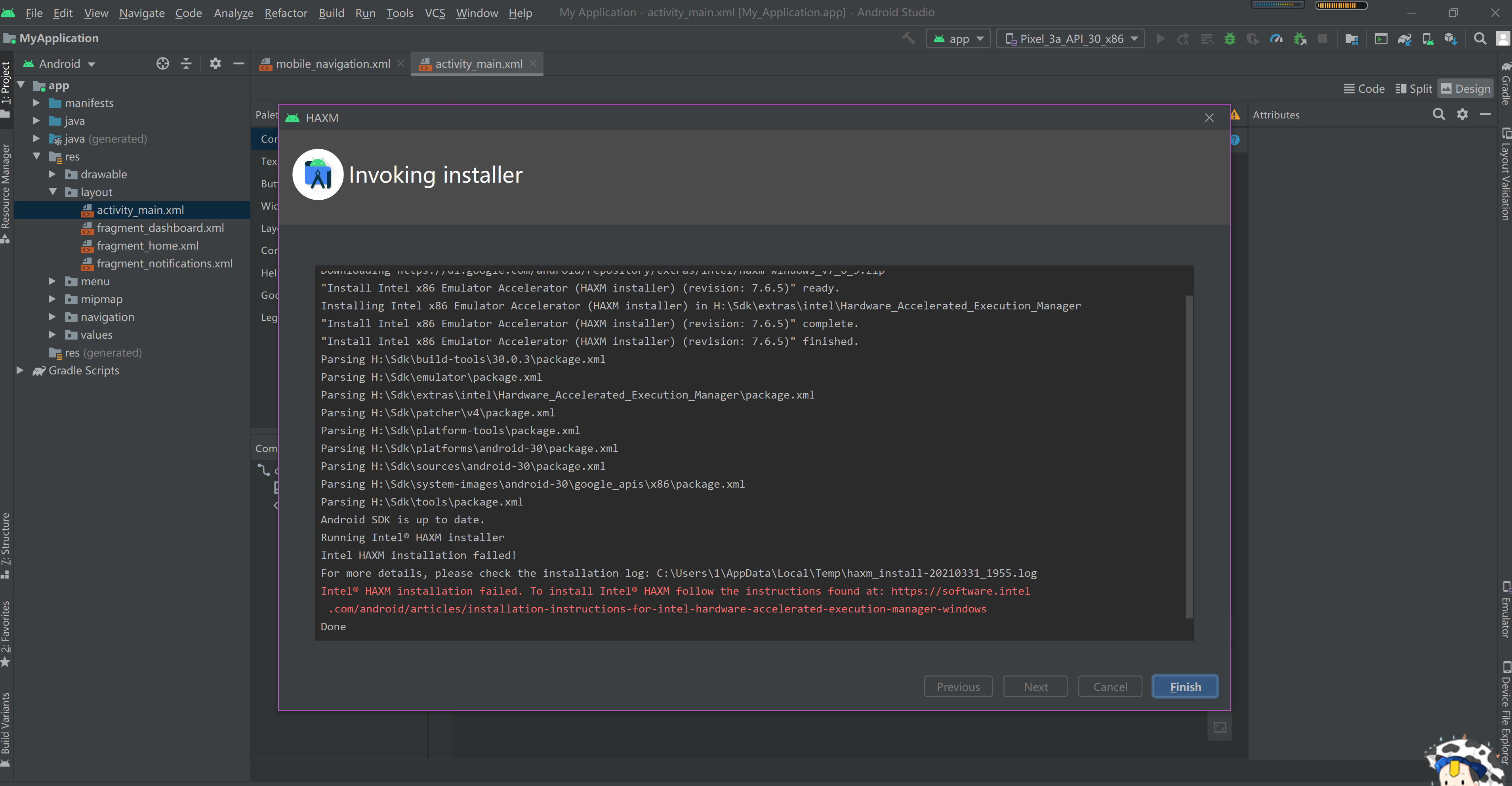Open Project Structure folder icon
The image size is (1512, 786).
tap(1352, 39)
